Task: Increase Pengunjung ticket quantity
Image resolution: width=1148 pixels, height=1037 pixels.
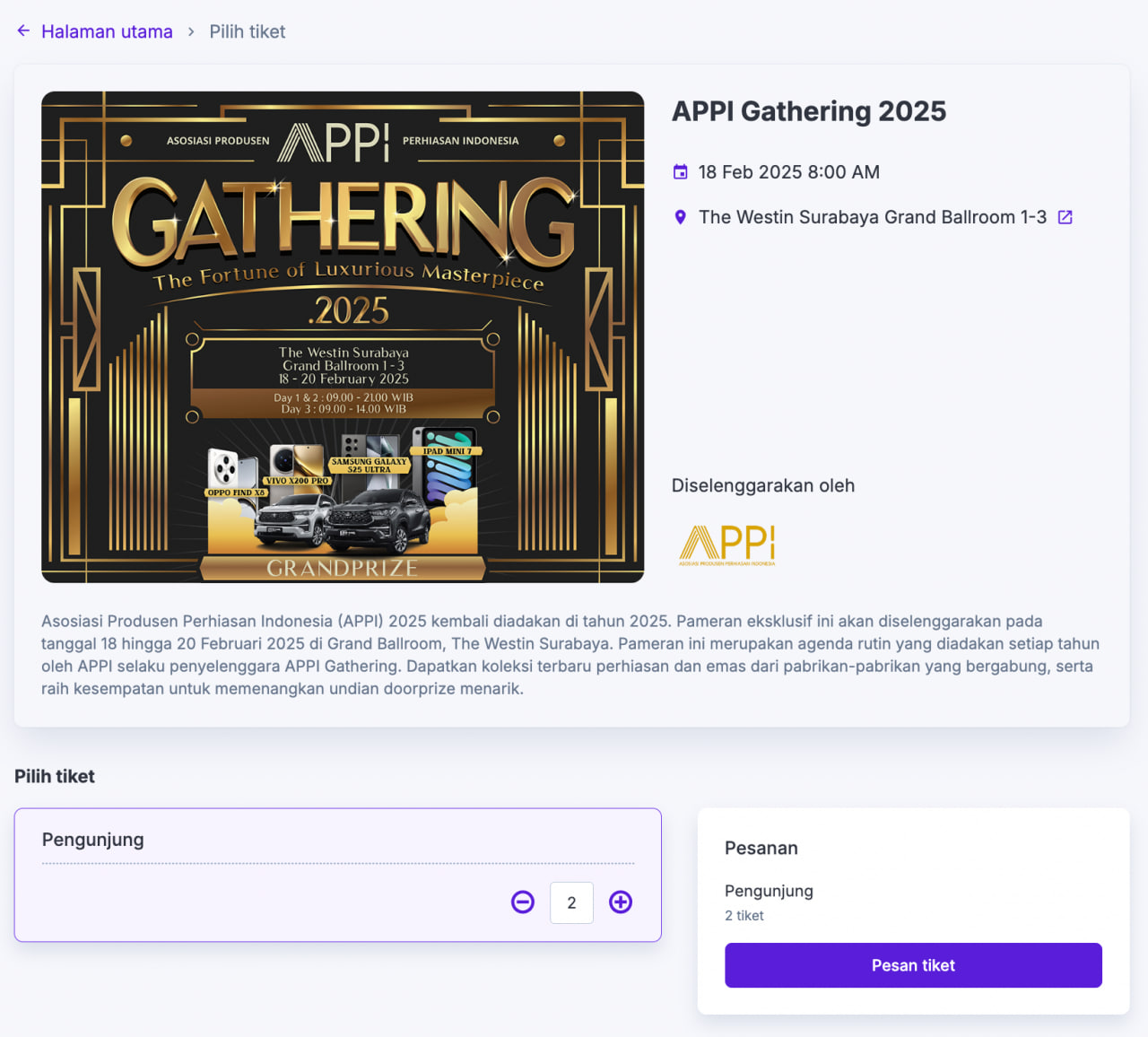Action: click(621, 902)
